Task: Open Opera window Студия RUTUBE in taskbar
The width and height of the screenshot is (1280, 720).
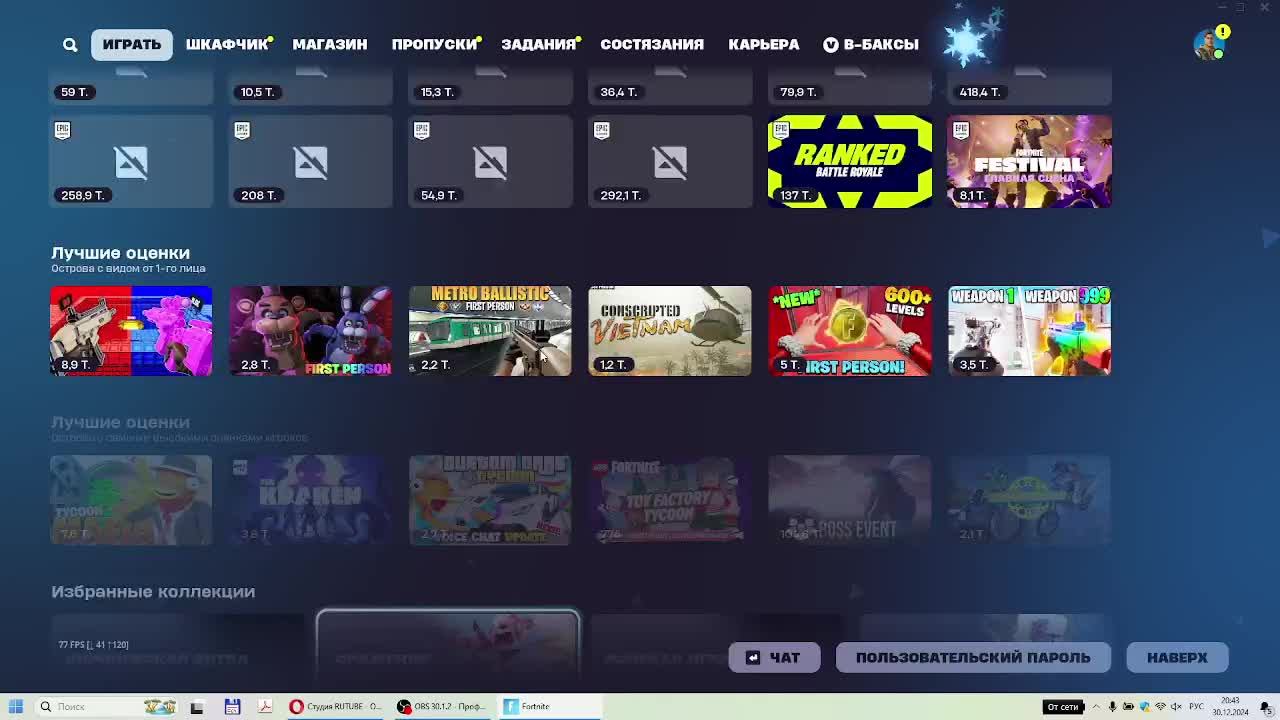Action: (x=336, y=706)
